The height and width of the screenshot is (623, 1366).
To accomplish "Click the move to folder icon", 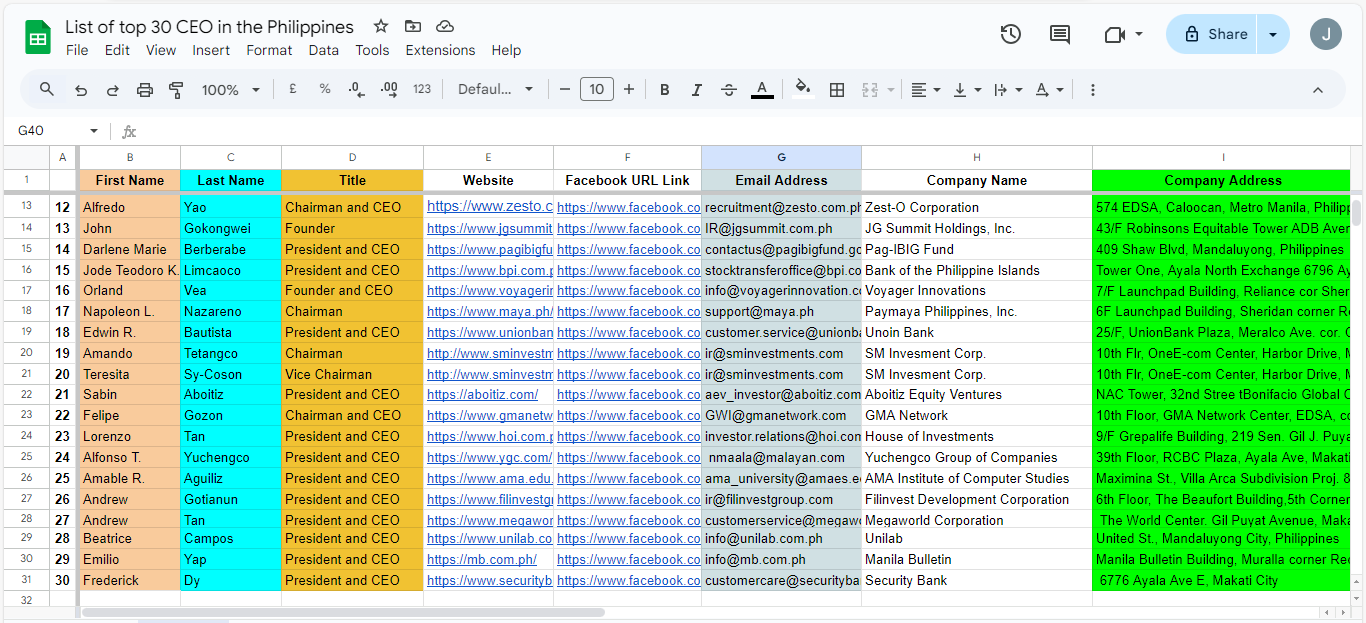I will (413, 27).
